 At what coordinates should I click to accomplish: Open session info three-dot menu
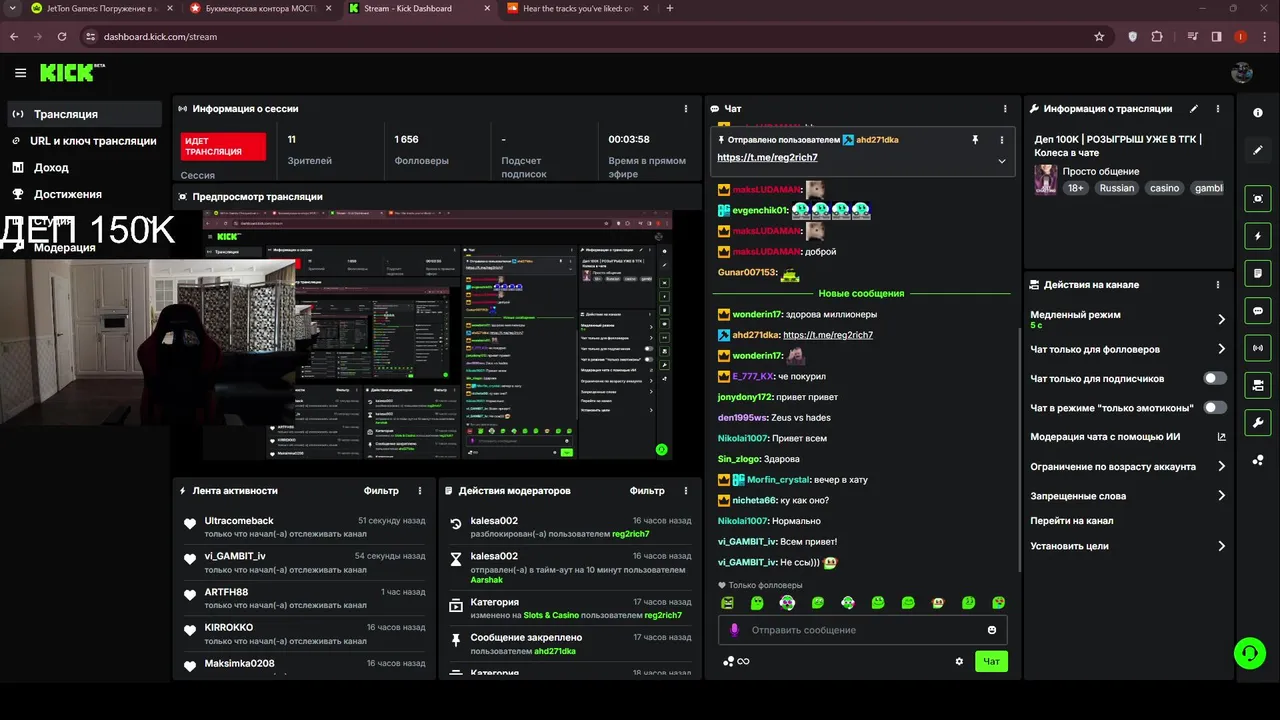point(686,108)
